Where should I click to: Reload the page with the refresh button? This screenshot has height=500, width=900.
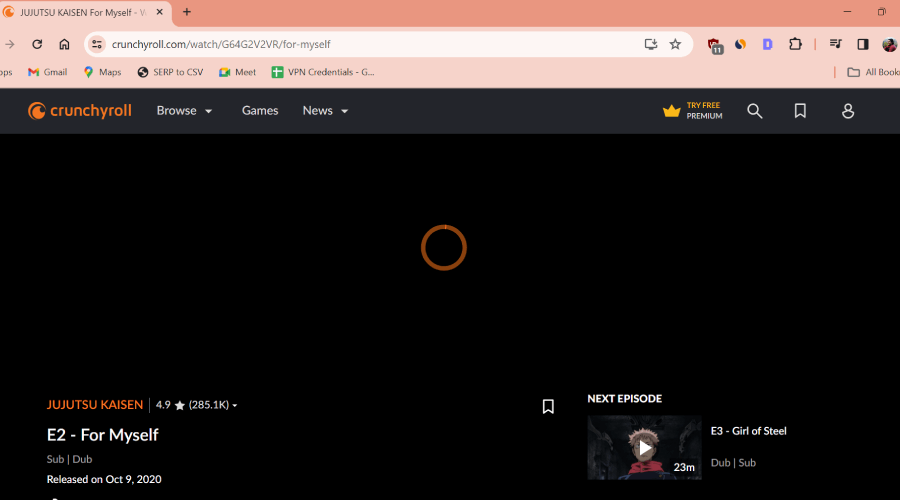tap(37, 44)
